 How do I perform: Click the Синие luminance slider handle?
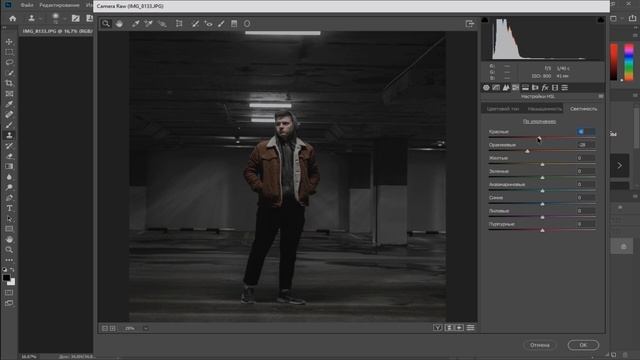tap(542, 204)
